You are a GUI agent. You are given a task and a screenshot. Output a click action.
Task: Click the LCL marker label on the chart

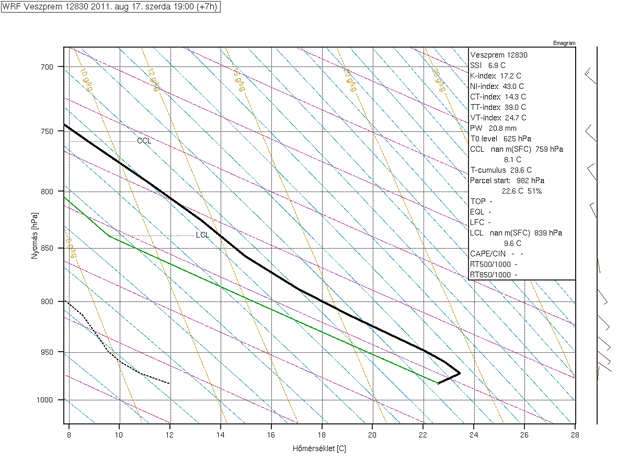[202, 235]
